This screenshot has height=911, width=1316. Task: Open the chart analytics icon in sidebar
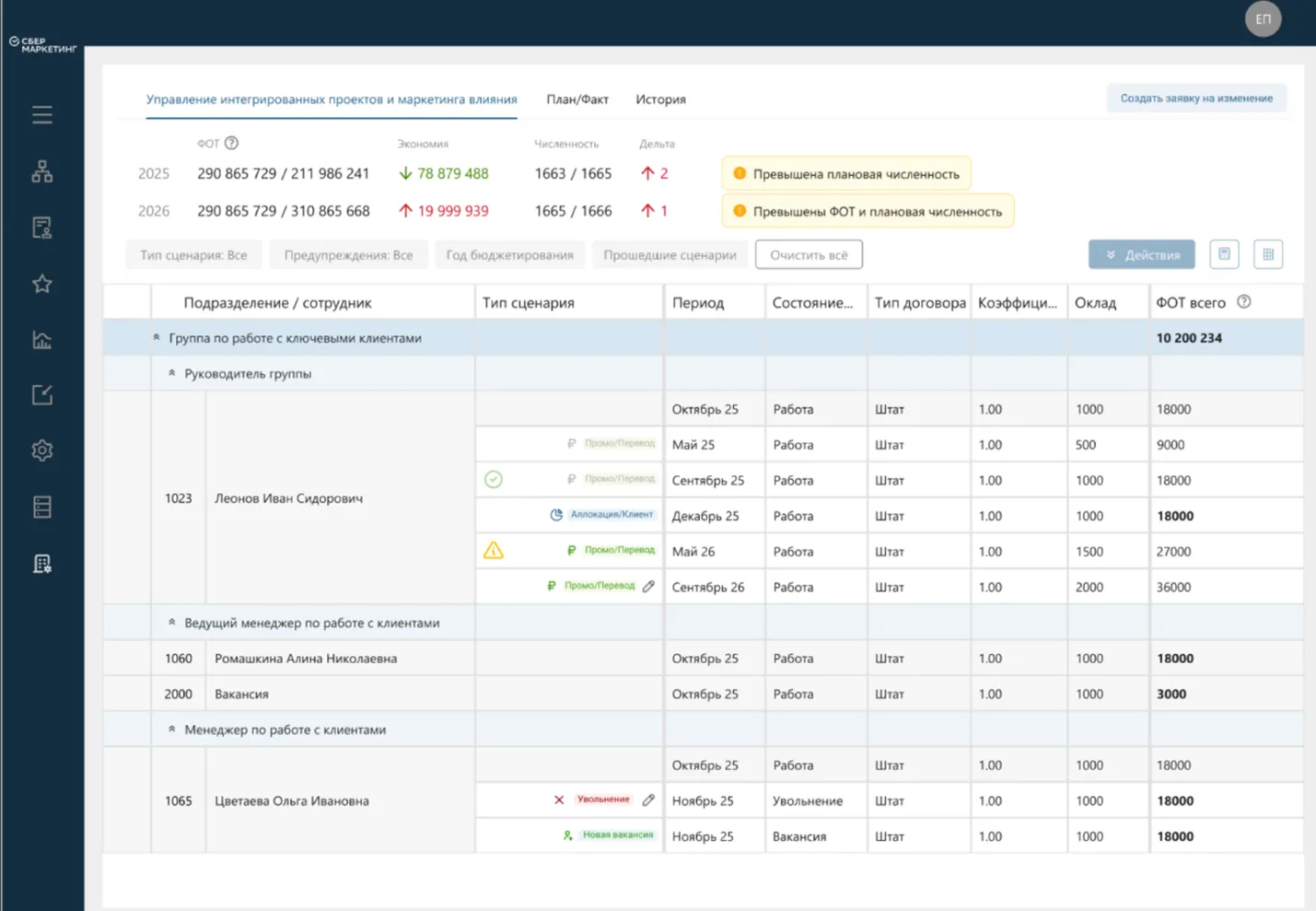42,340
